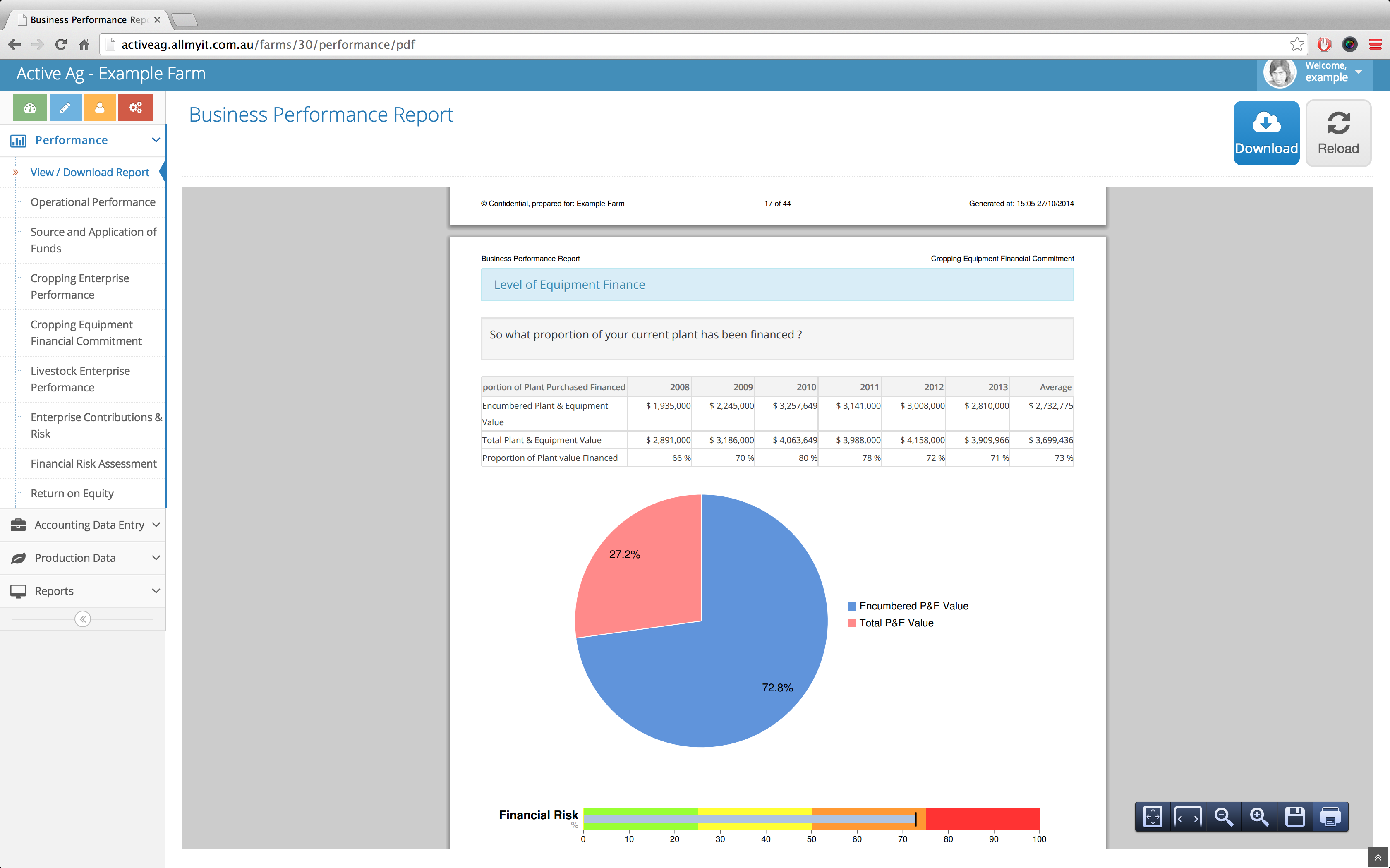
Task: Click the scroll-to-top arrow icon
Action: [x=1378, y=857]
